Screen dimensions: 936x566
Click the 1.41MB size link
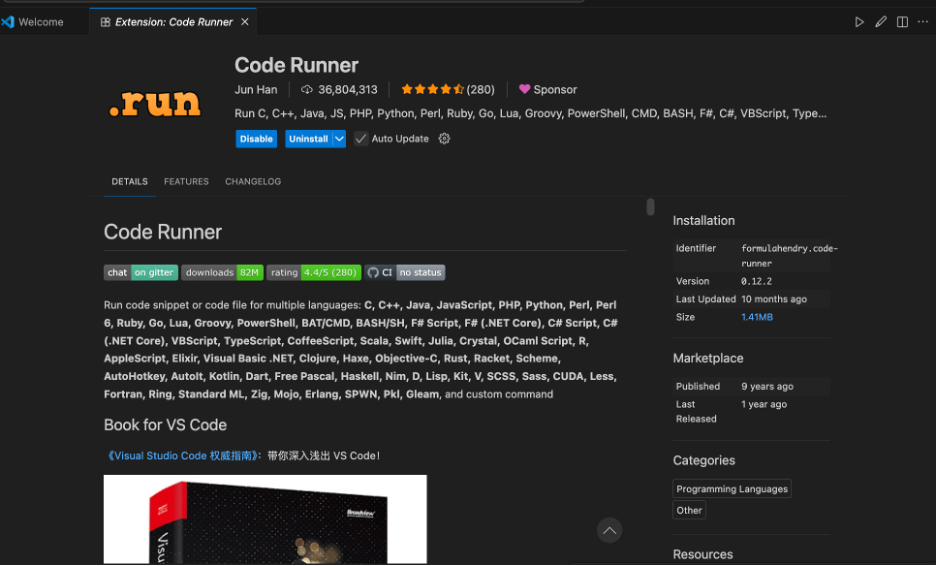[757, 317]
